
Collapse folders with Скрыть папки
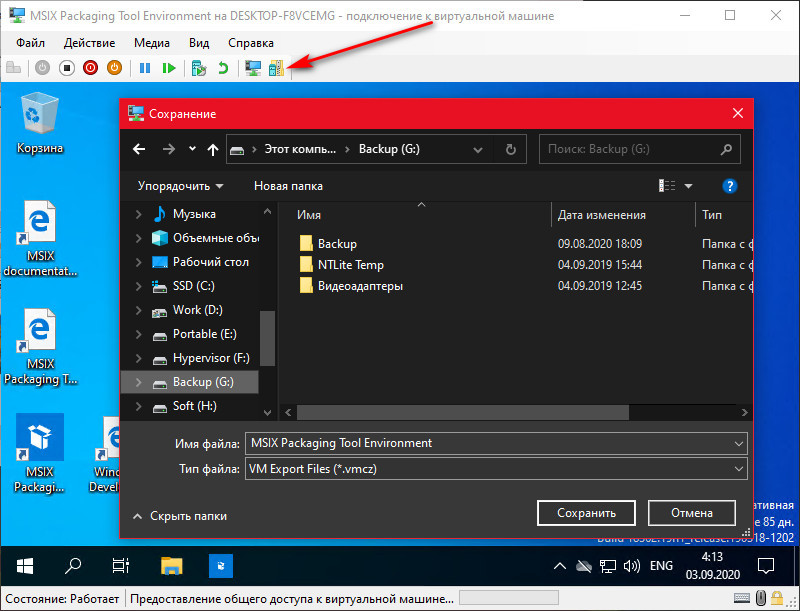tap(180, 516)
